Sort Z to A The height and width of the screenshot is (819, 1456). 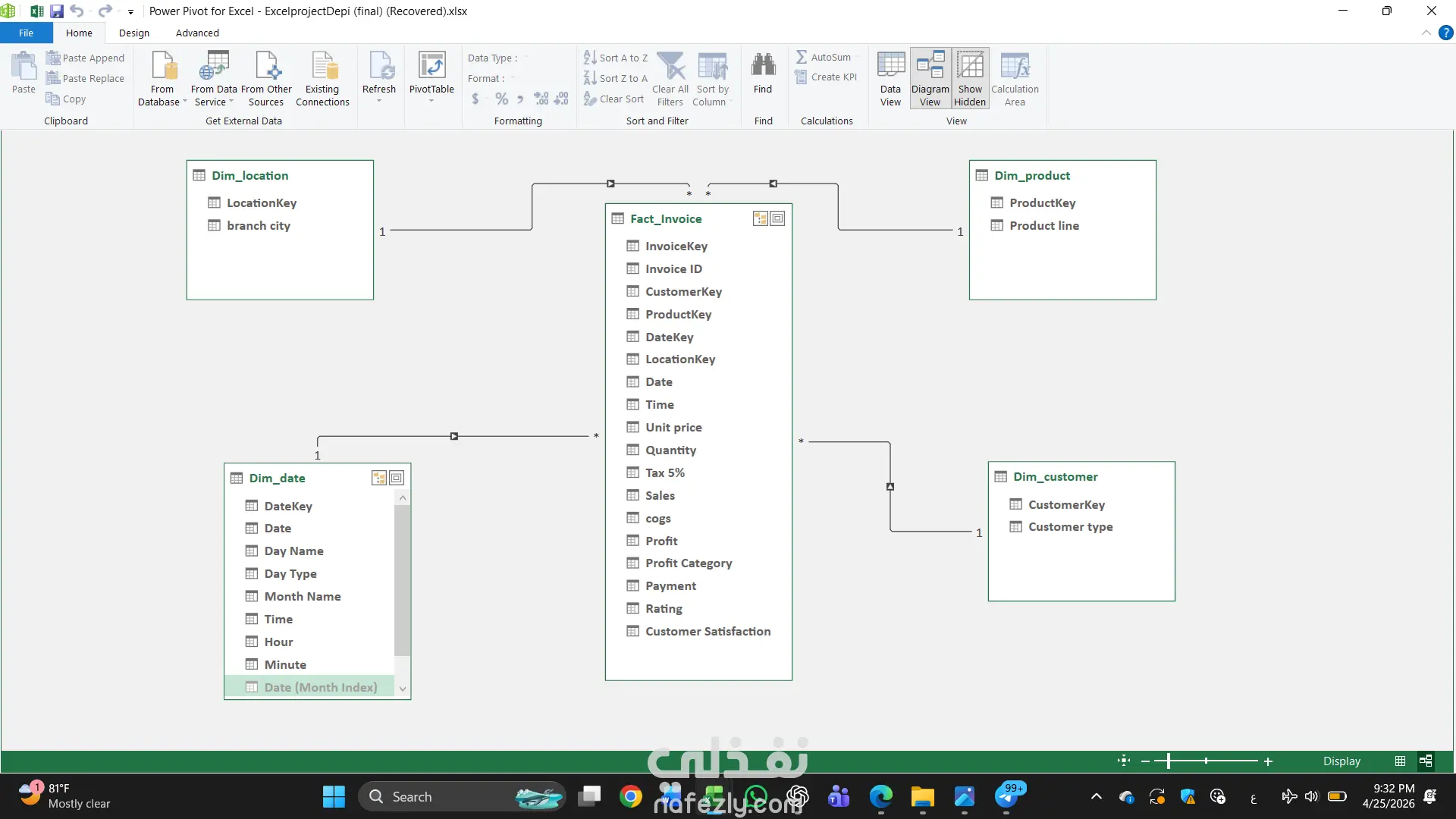click(x=616, y=78)
